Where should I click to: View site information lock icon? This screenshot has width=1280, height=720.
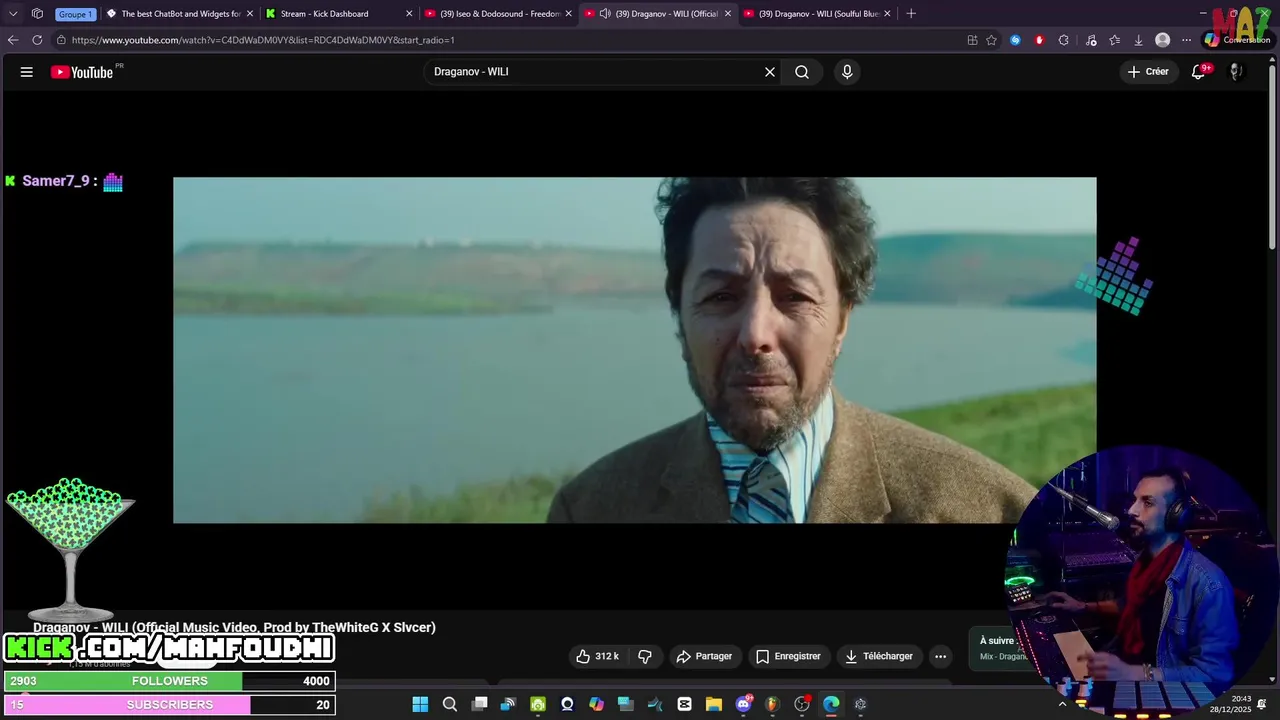pyautogui.click(x=61, y=40)
